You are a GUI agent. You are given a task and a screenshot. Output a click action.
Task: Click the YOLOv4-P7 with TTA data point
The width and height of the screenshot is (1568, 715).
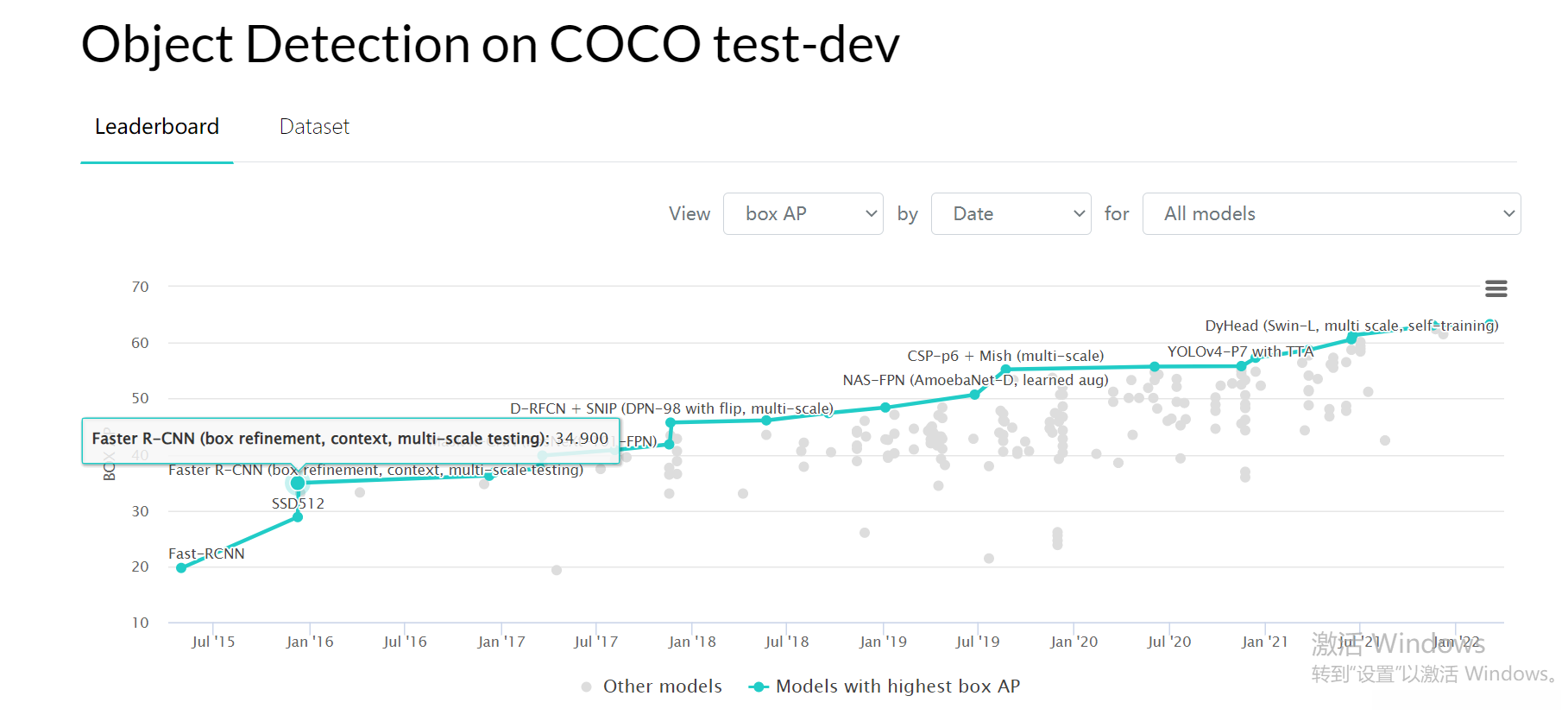[1242, 366]
